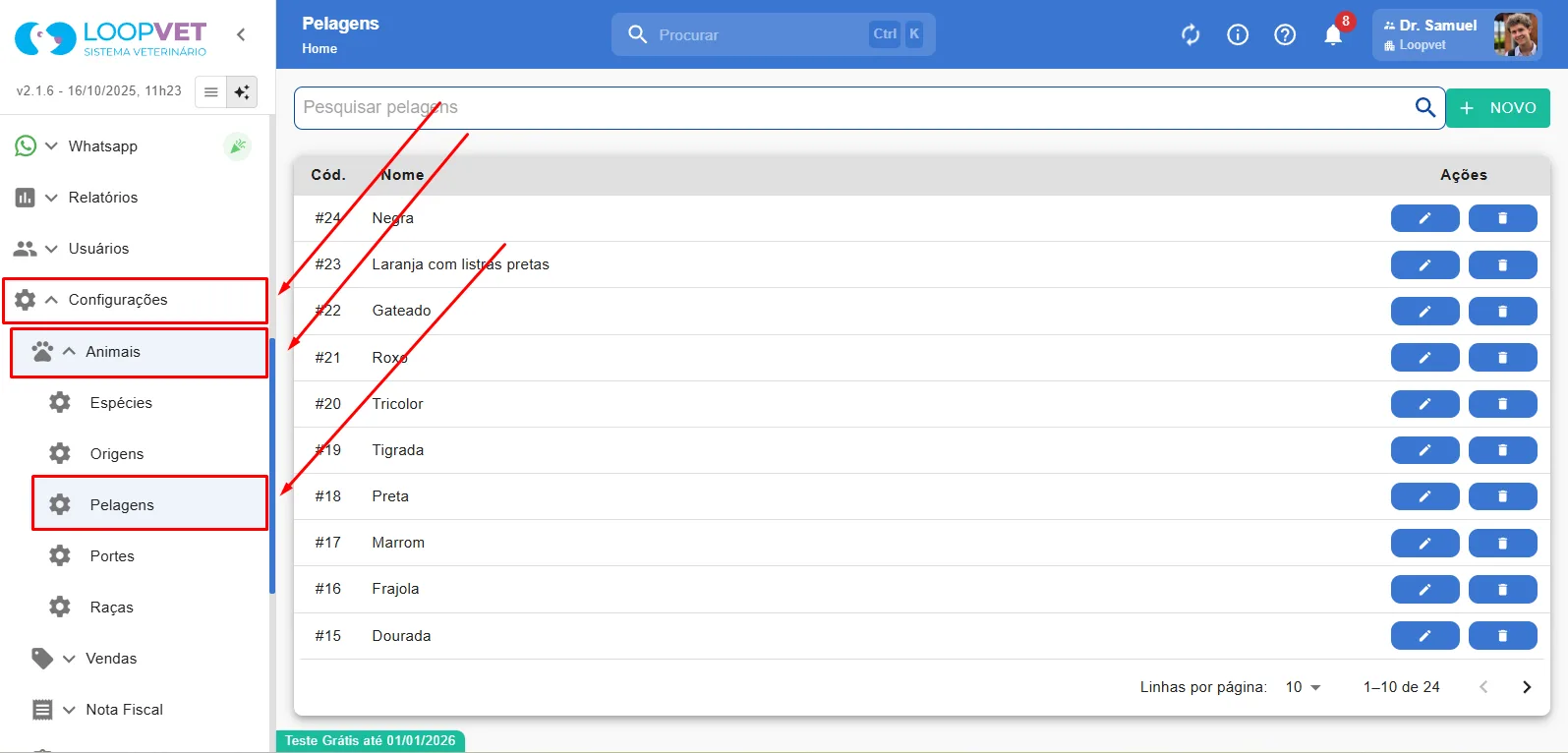Open the hamburger menu beside version text
Screen dimensions: 1568x753
[210, 91]
